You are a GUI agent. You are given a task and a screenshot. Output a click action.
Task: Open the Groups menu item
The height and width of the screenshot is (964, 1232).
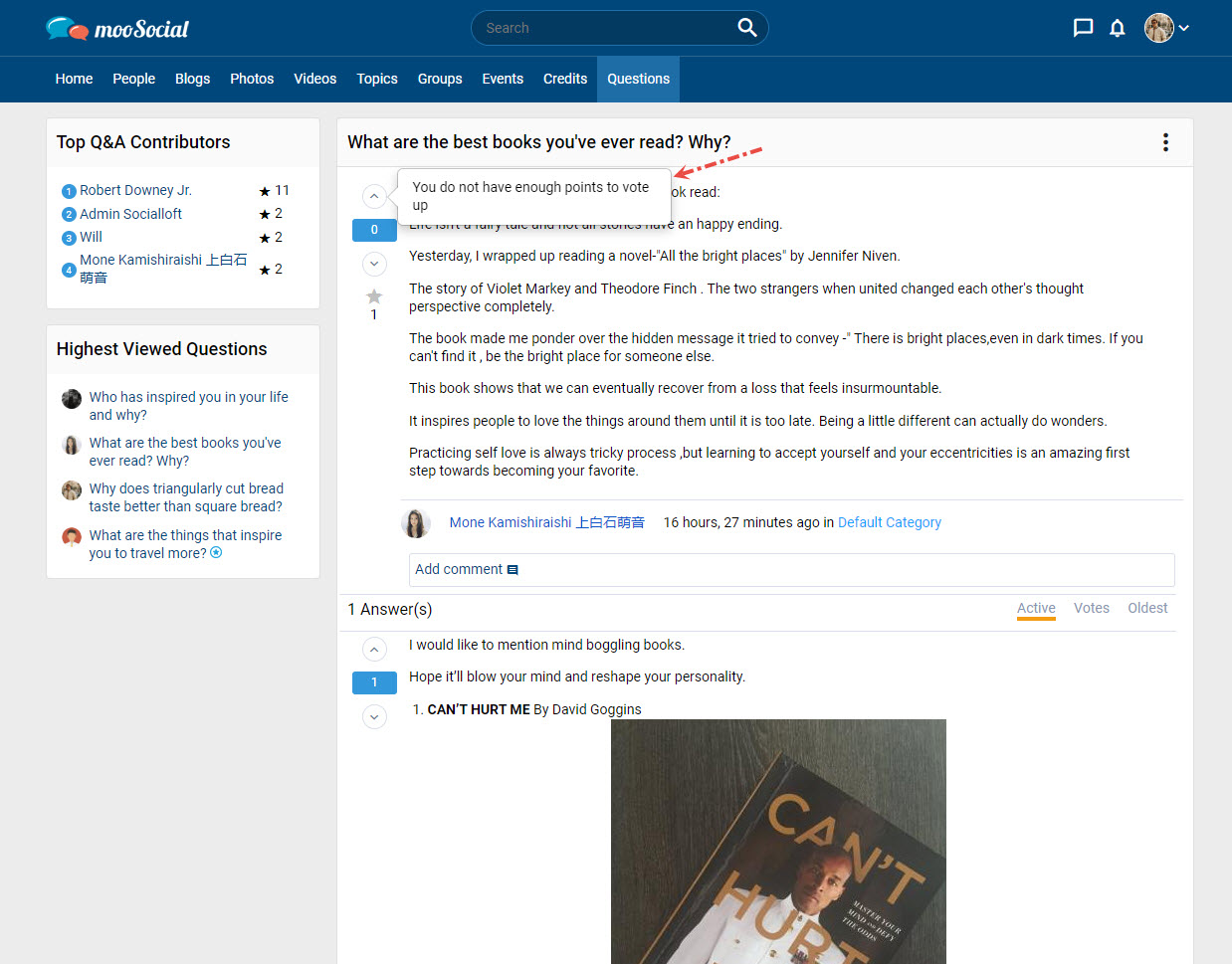(440, 79)
